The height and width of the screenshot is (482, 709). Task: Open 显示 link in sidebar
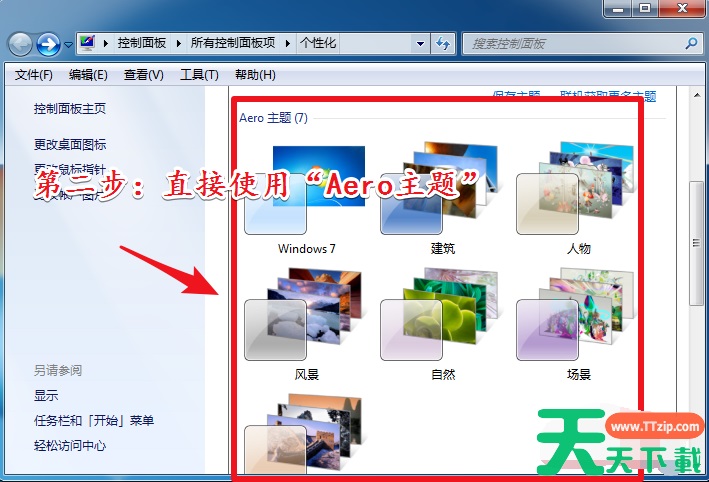click(x=46, y=396)
